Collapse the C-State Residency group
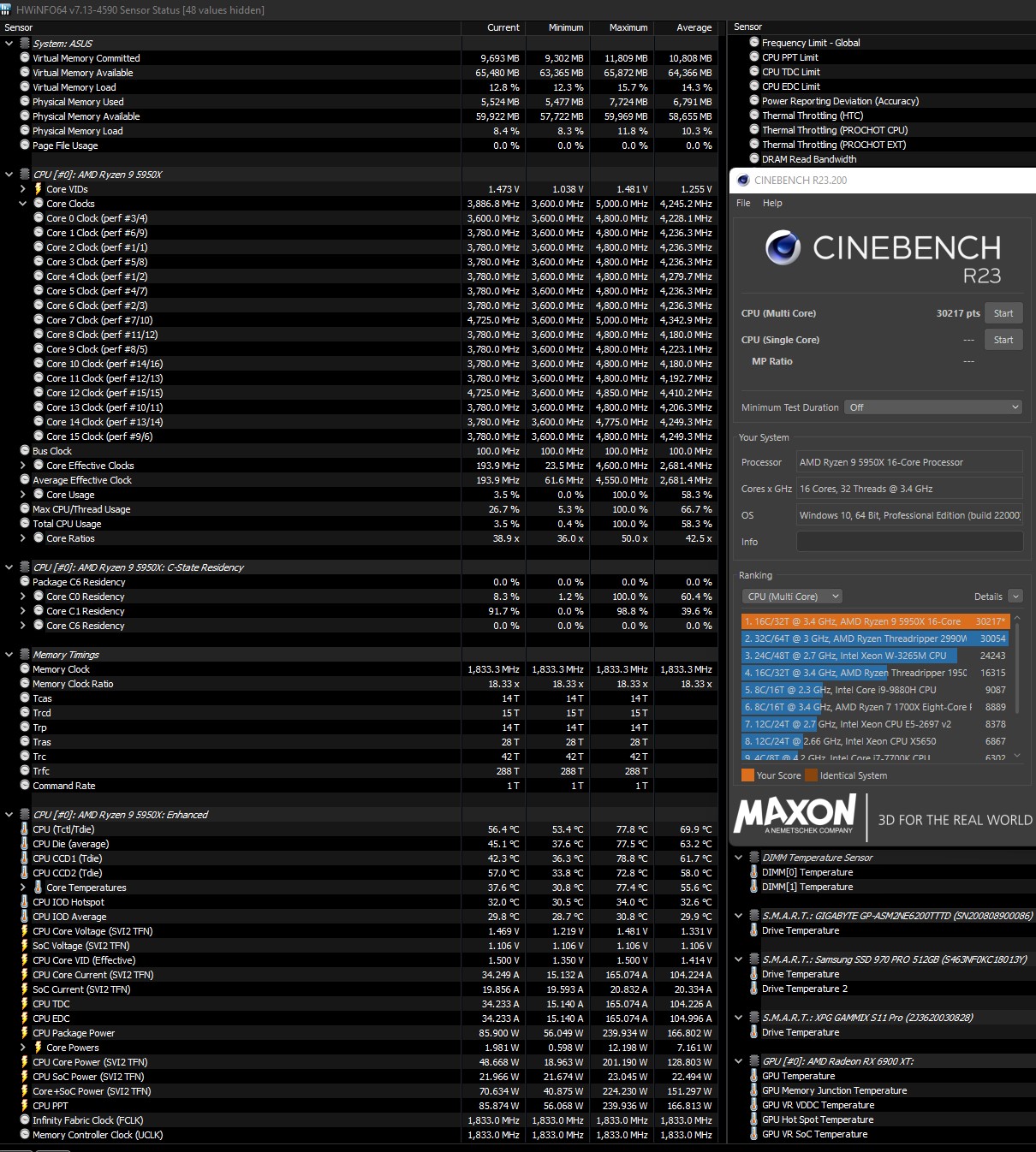Image resolution: width=1036 pixels, height=1152 pixels. [x=9, y=567]
